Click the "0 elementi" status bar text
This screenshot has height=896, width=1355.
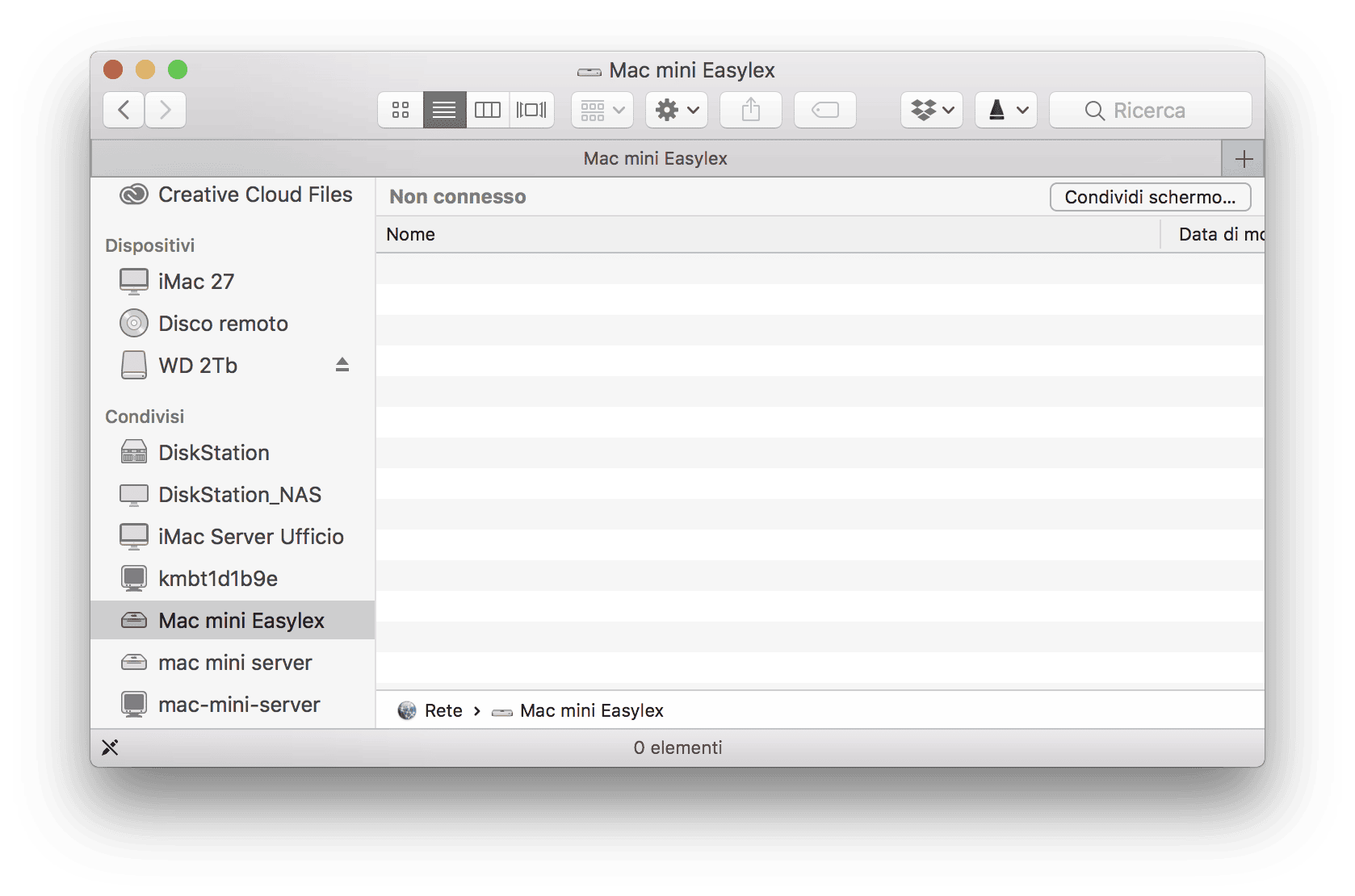click(678, 747)
